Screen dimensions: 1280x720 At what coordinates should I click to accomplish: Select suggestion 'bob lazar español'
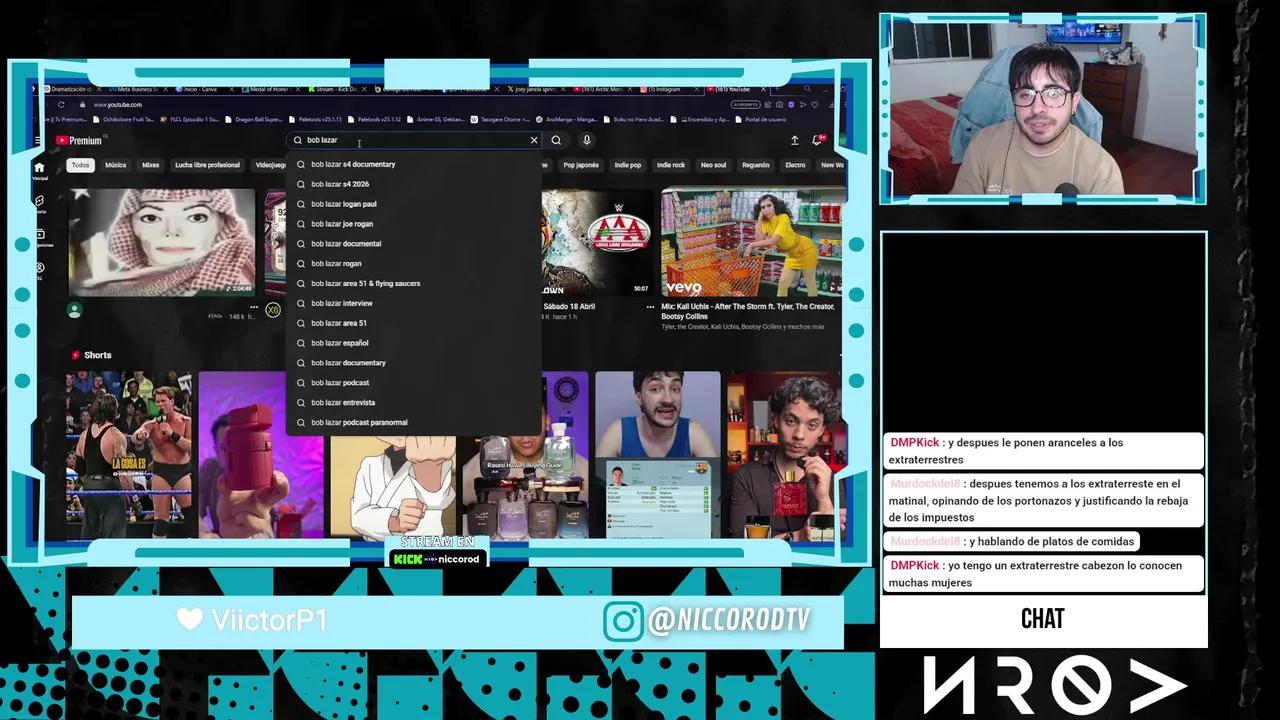(413, 343)
